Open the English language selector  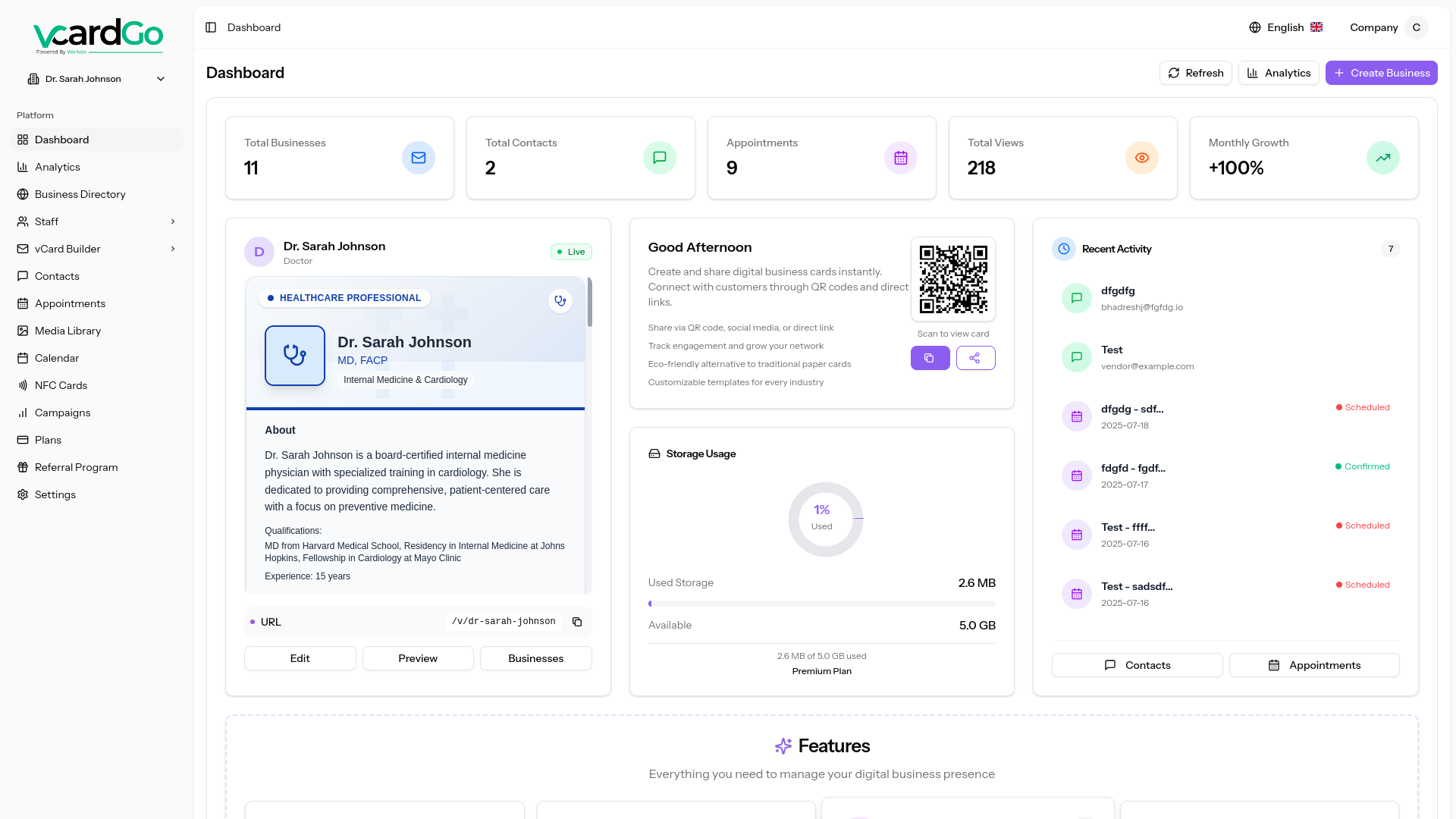(x=1285, y=27)
